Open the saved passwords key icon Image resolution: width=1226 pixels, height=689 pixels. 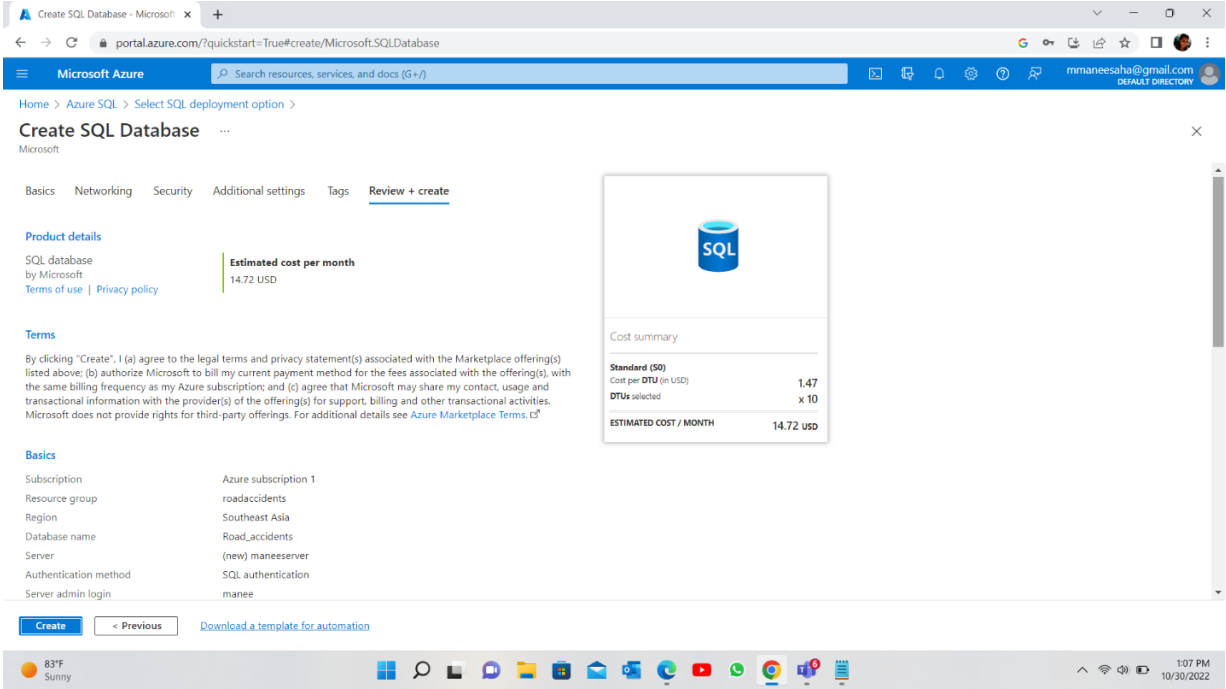(1048, 43)
